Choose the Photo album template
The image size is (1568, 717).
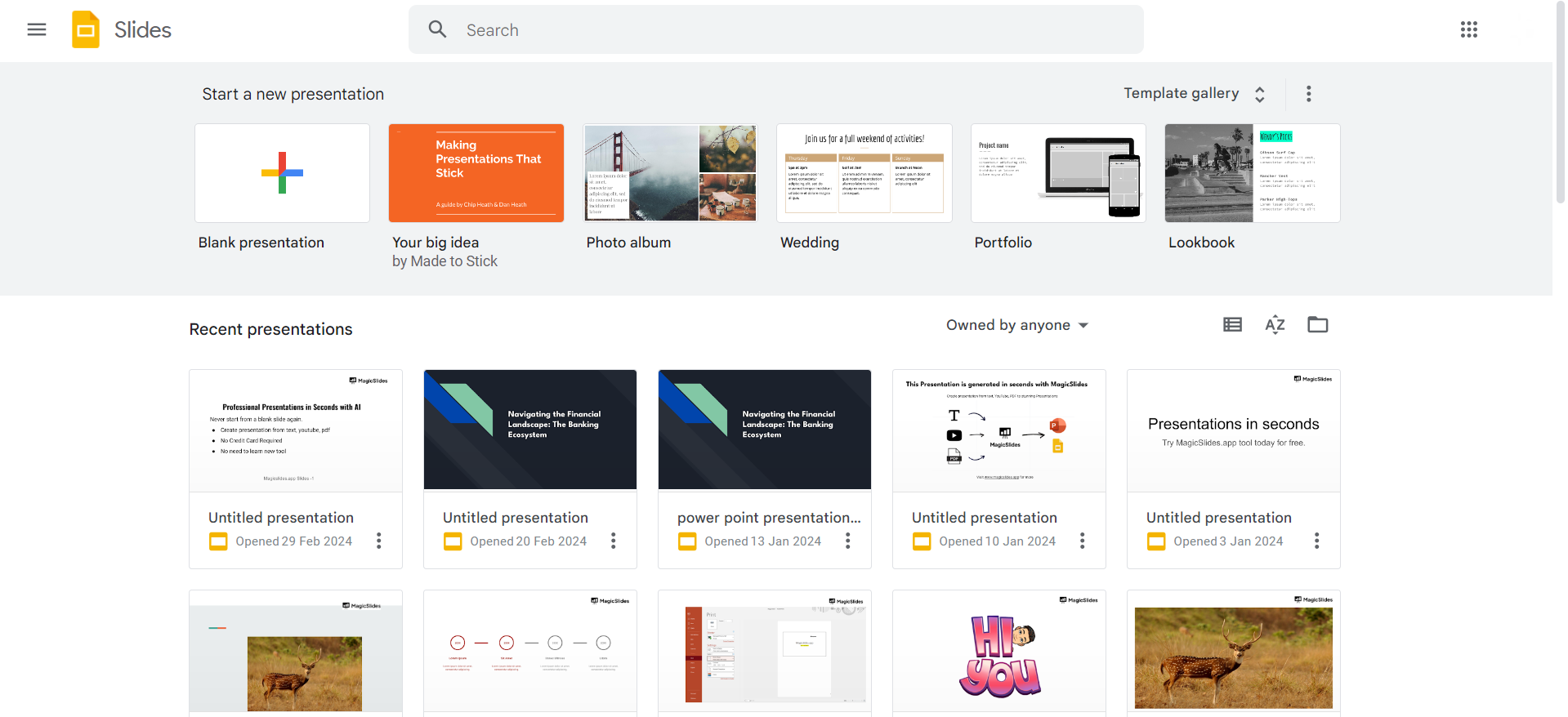click(x=670, y=173)
